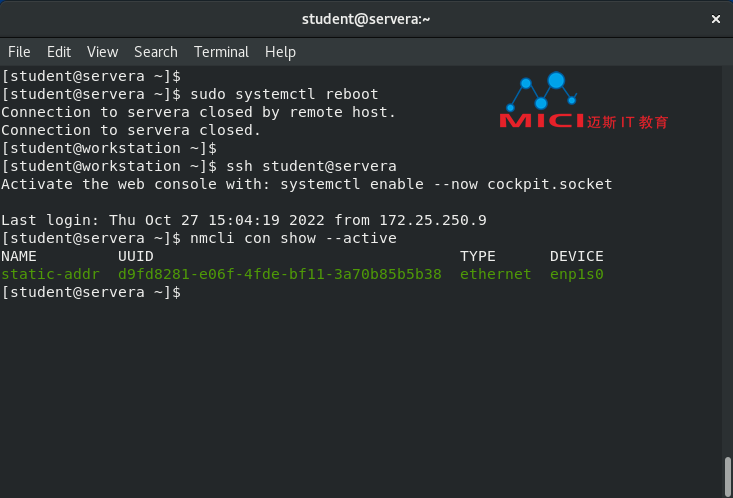This screenshot has width=733, height=498.
Task: Open the Search menu
Action: (156, 52)
